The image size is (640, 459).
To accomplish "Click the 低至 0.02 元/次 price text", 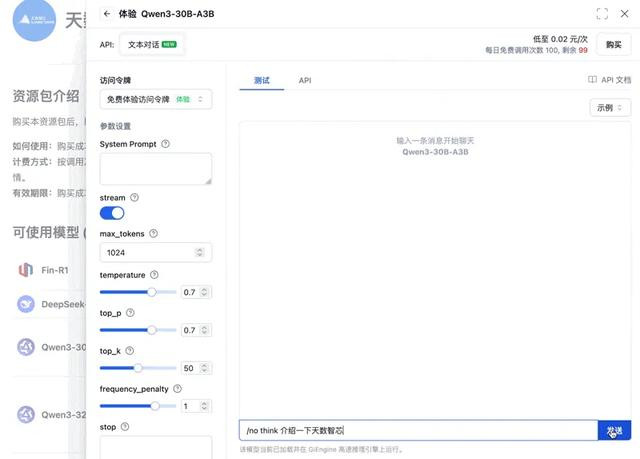I will pyautogui.click(x=560, y=39).
